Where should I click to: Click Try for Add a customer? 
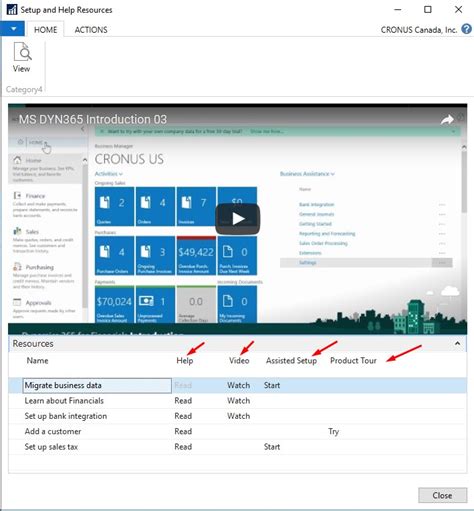point(334,432)
